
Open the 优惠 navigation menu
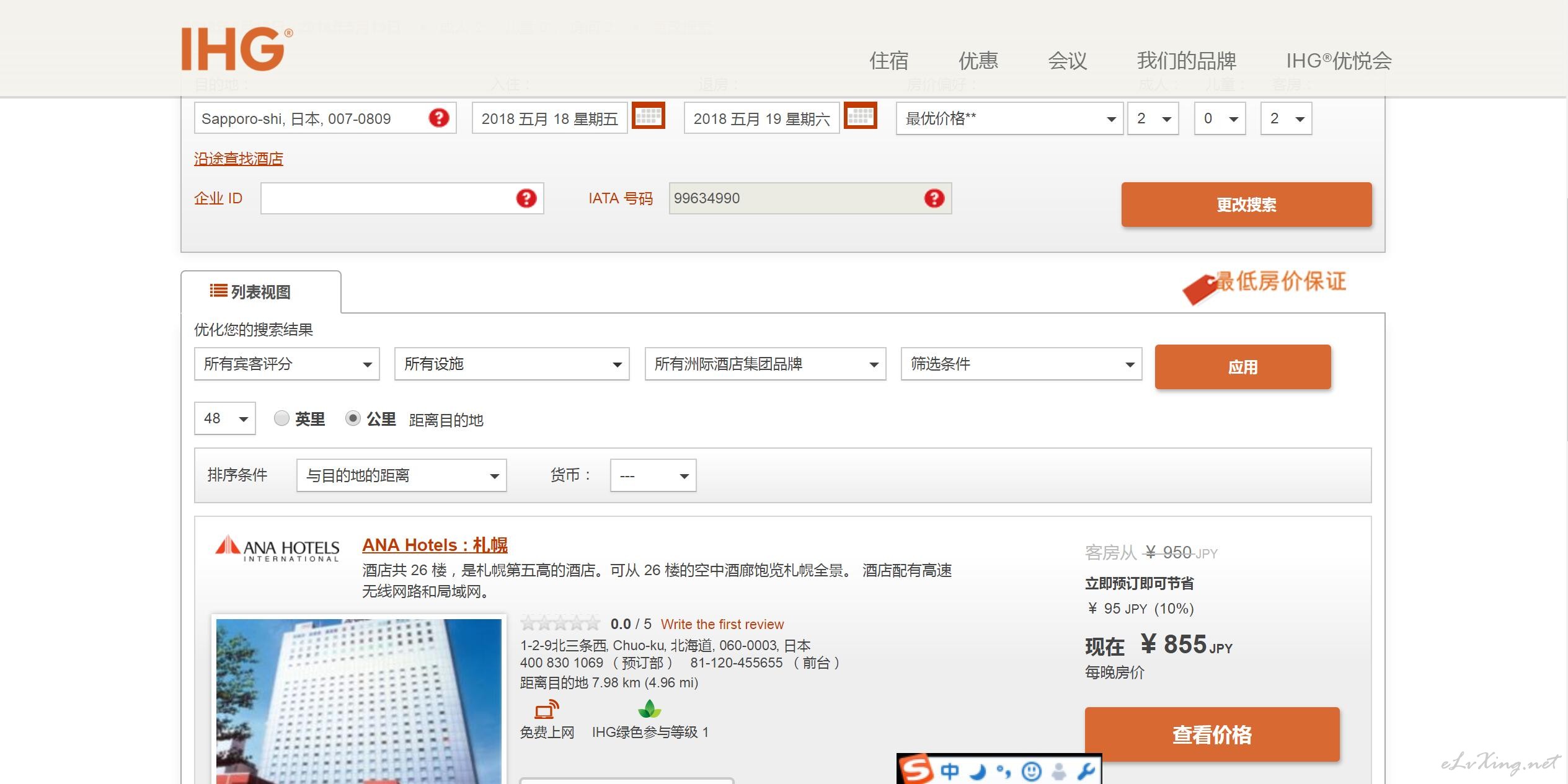click(x=978, y=61)
